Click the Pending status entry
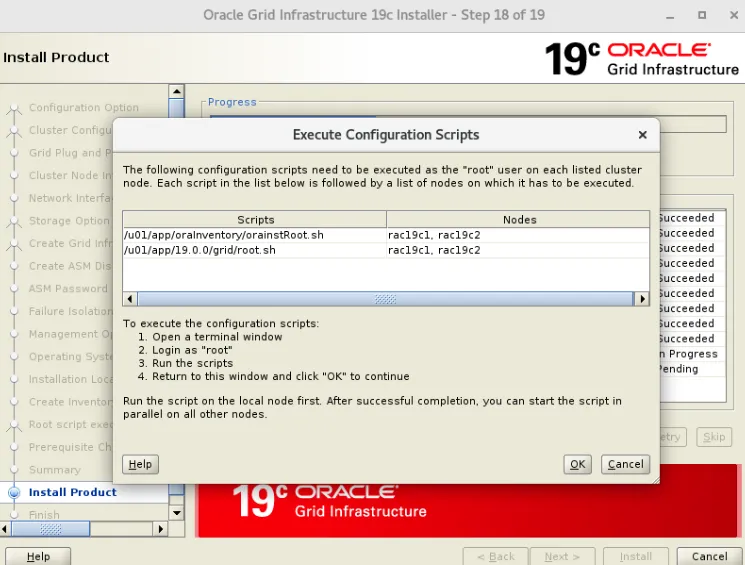Viewport: 745px width, 565px height. (x=679, y=369)
